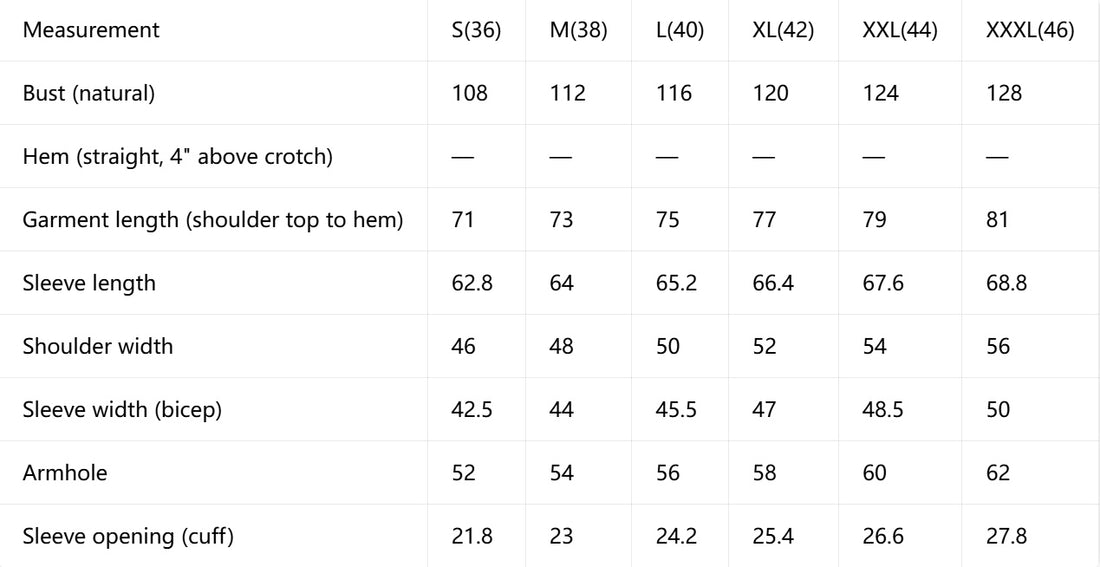Click the Bust (natural) row label
1100x567 pixels.
88,93
